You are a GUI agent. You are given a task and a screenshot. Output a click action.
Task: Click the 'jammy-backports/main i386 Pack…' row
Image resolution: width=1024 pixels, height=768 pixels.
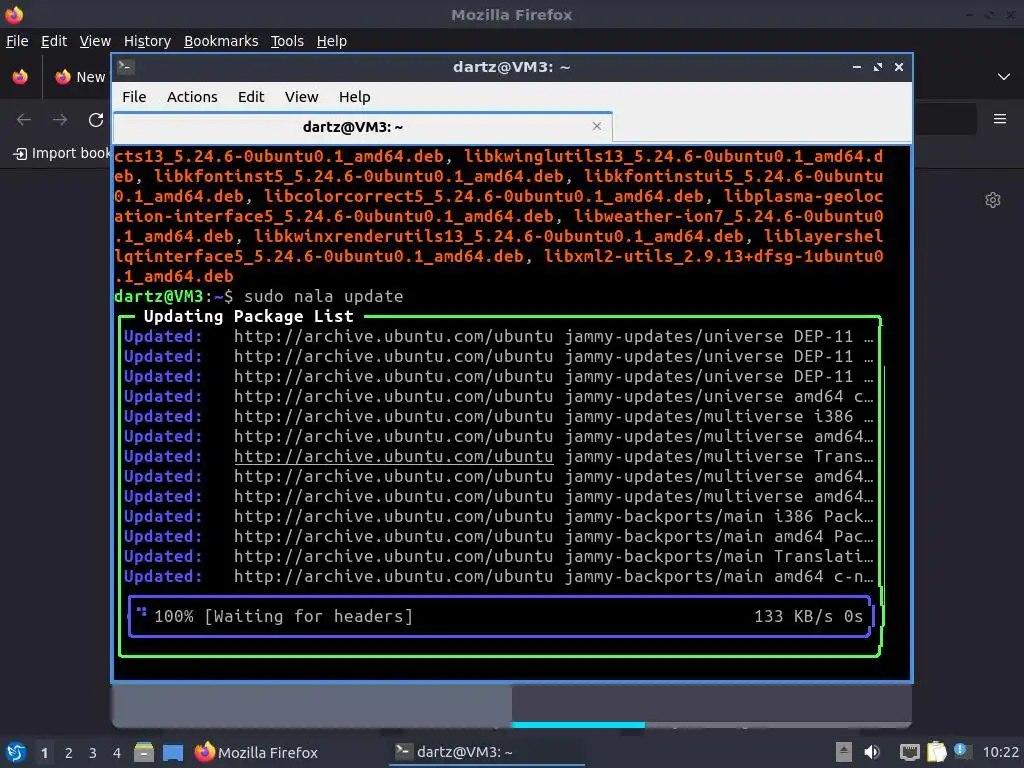500,517
